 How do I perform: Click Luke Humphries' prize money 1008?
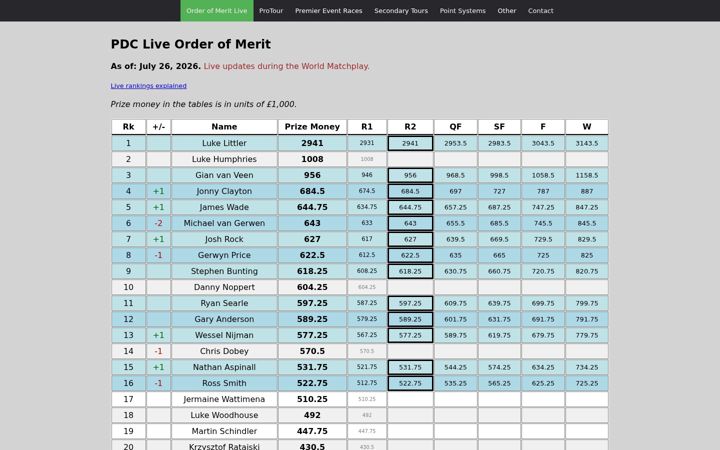pyautogui.click(x=312, y=159)
